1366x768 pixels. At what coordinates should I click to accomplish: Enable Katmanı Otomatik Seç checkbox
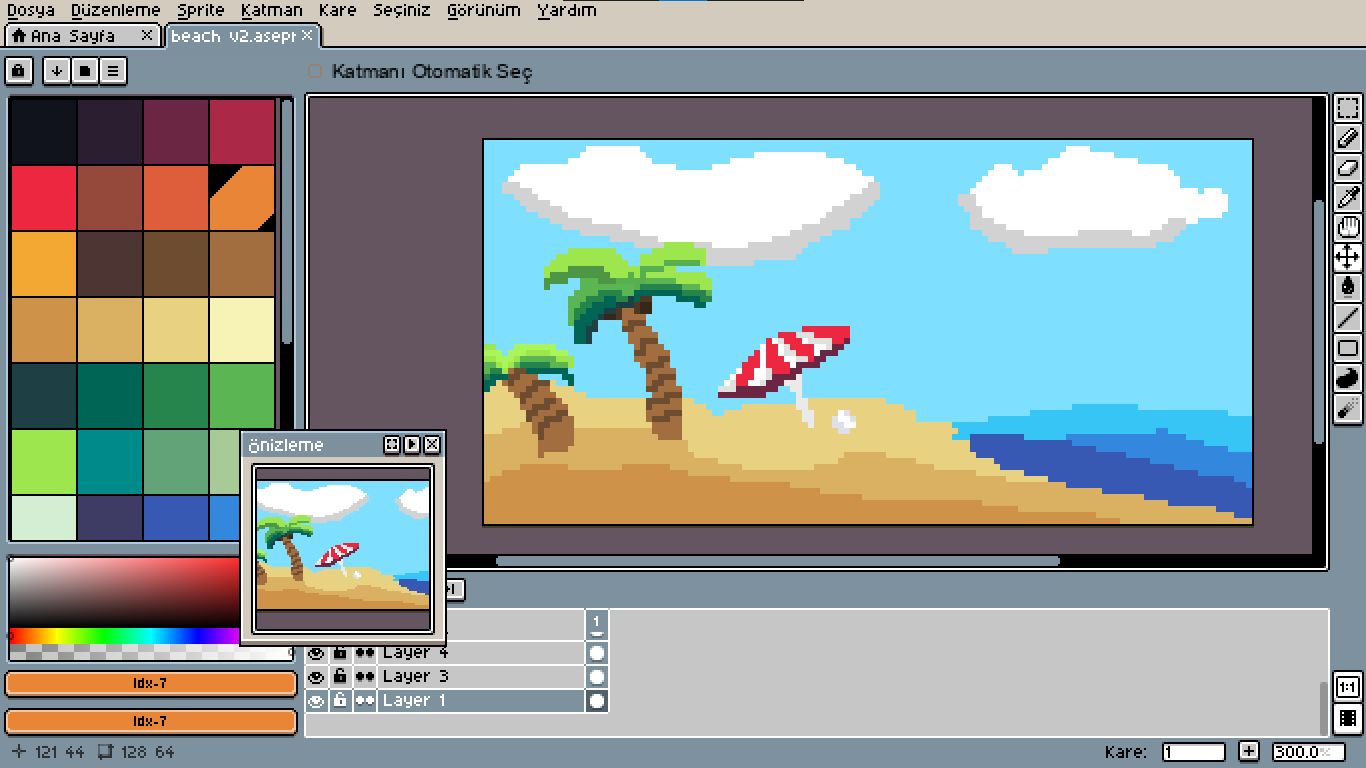(315, 71)
